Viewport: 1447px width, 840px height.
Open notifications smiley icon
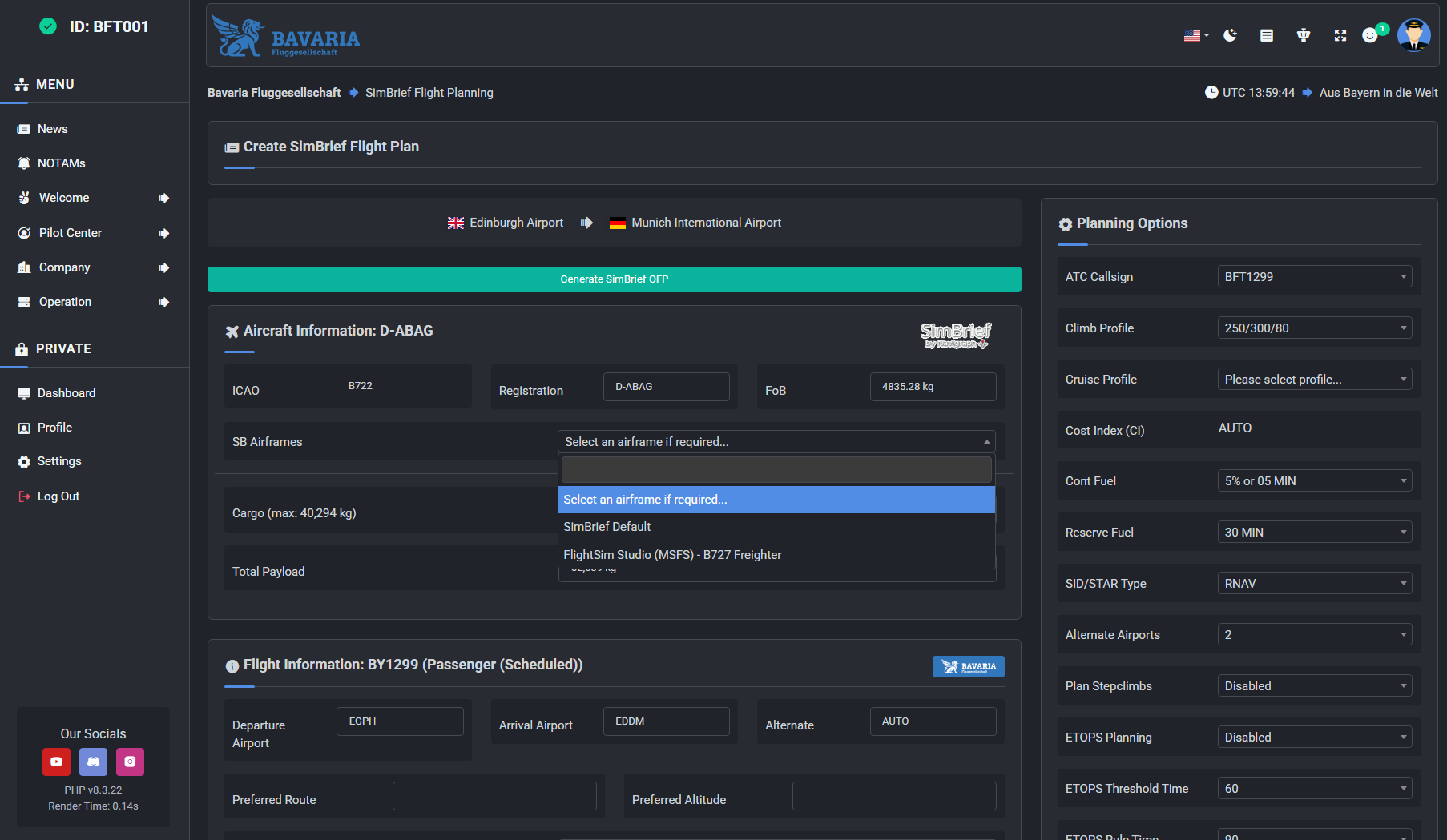click(1370, 35)
